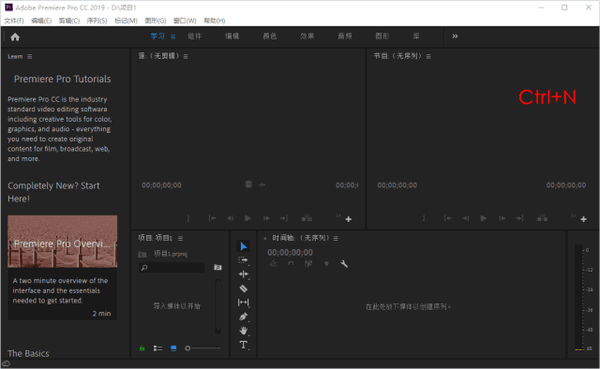Open the 剪辑(C) menu
Viewport: 600px width, 369px height.
pos(69,21)
